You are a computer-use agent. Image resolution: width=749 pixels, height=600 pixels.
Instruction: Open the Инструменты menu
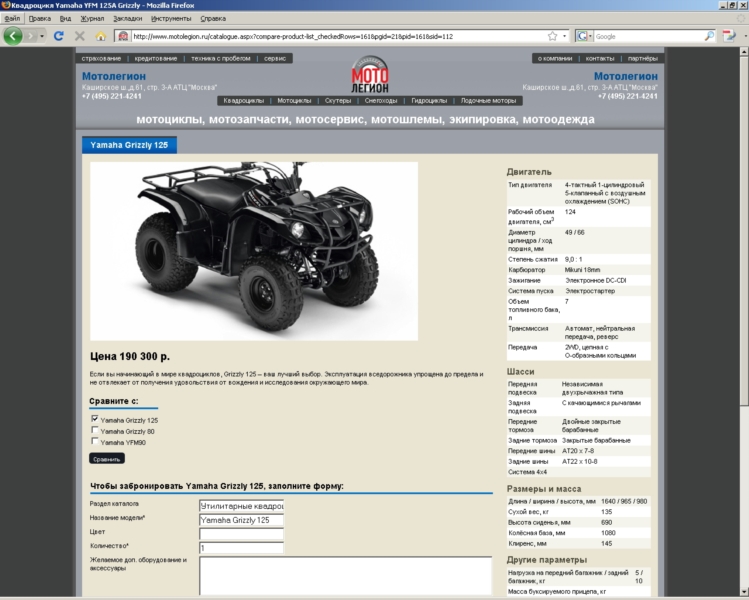click(x=171, y=19)
